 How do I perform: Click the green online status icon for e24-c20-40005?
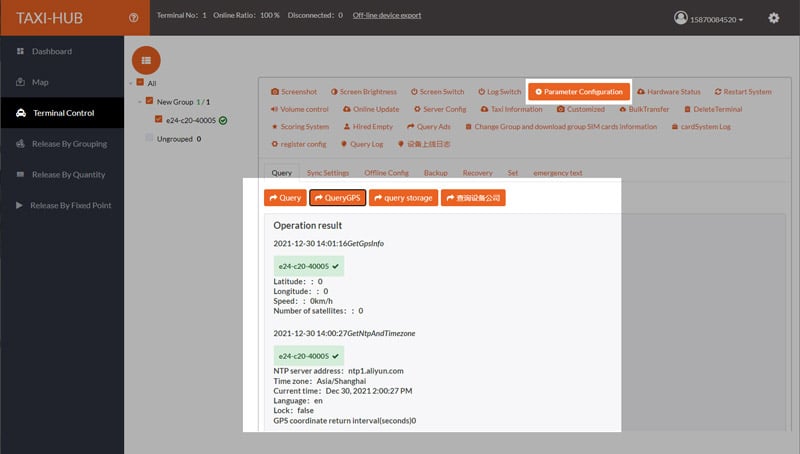[x=223, y=121]
